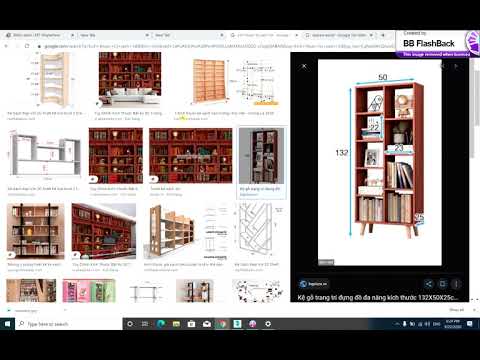Open the notification center
Viewport: 480px width, 360px height.
(470, 324)
